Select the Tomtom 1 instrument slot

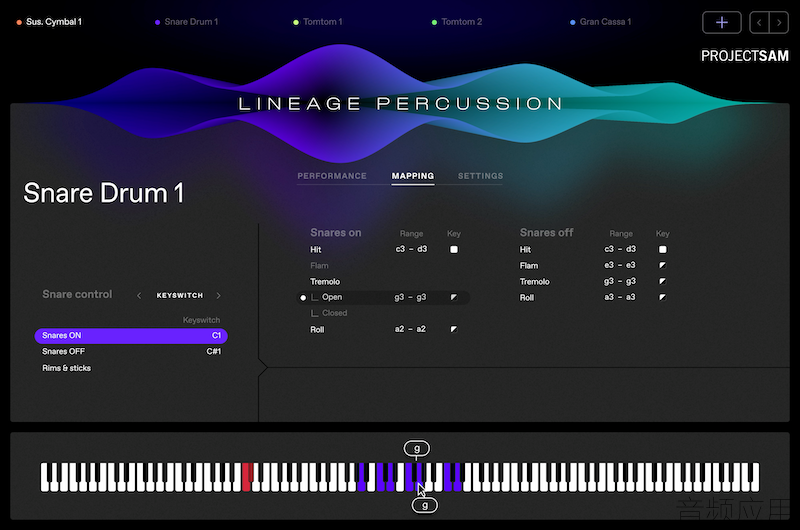[x=318, y=22]
